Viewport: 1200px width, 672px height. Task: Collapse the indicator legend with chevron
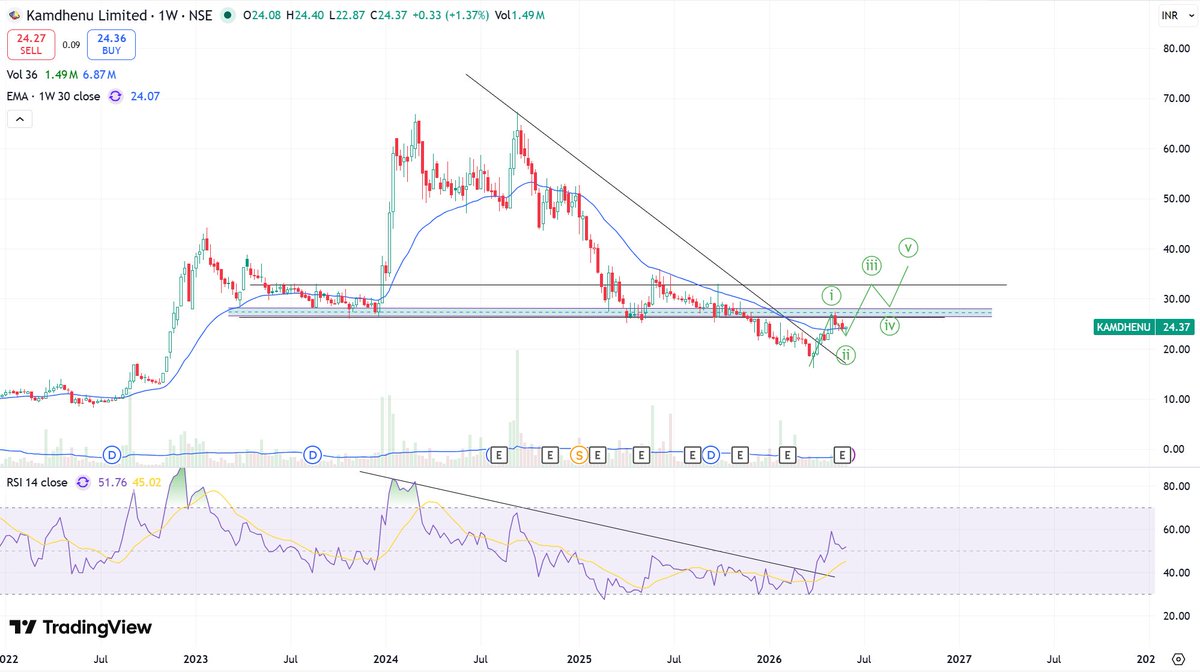click(x=20, y=119)
